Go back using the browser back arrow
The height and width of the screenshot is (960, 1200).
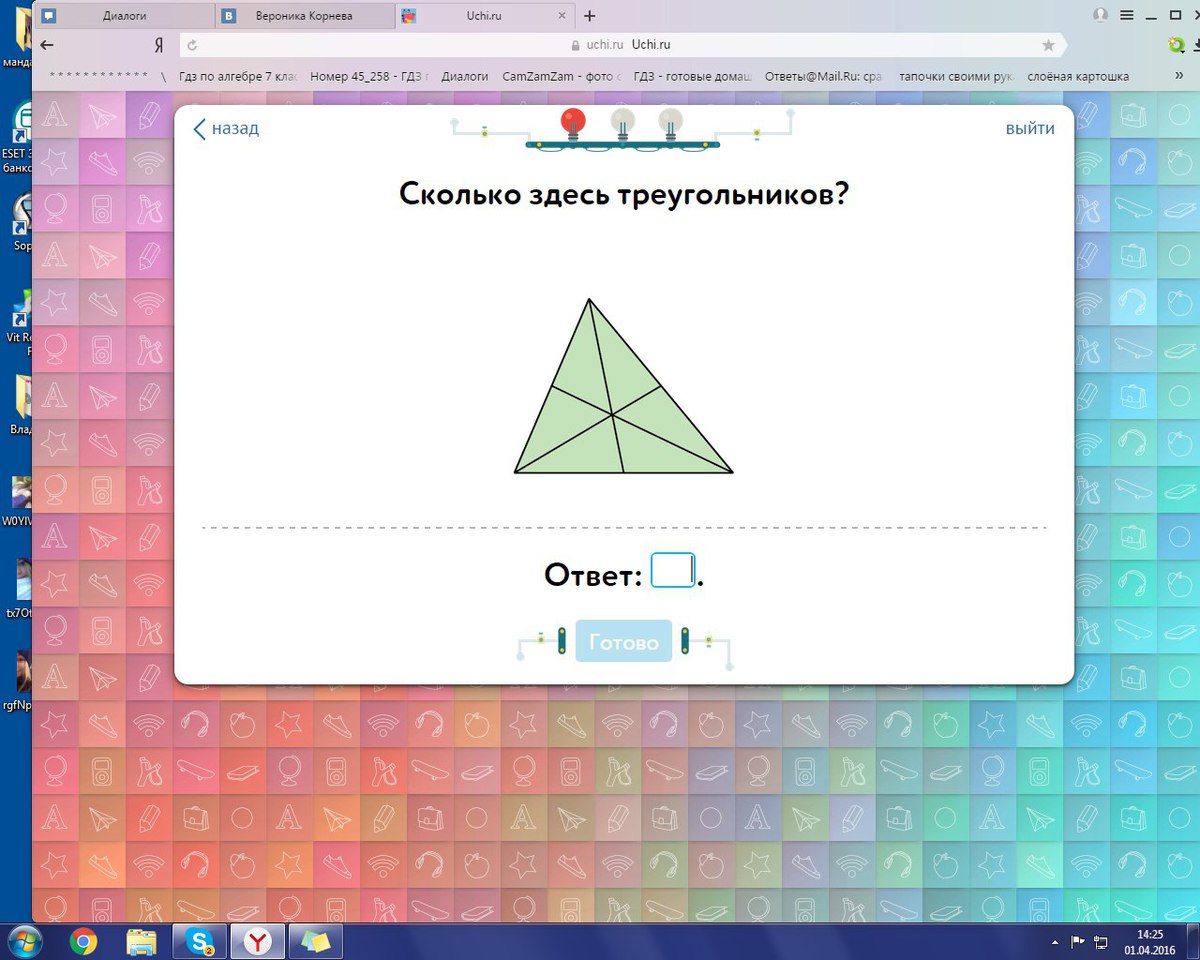[47, 45]
